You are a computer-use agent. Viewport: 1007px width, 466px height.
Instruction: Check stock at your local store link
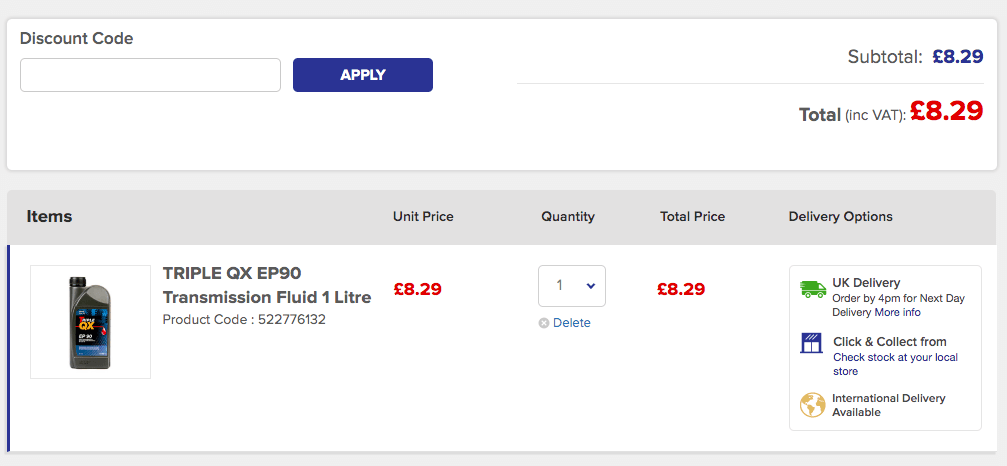[895, 364]
